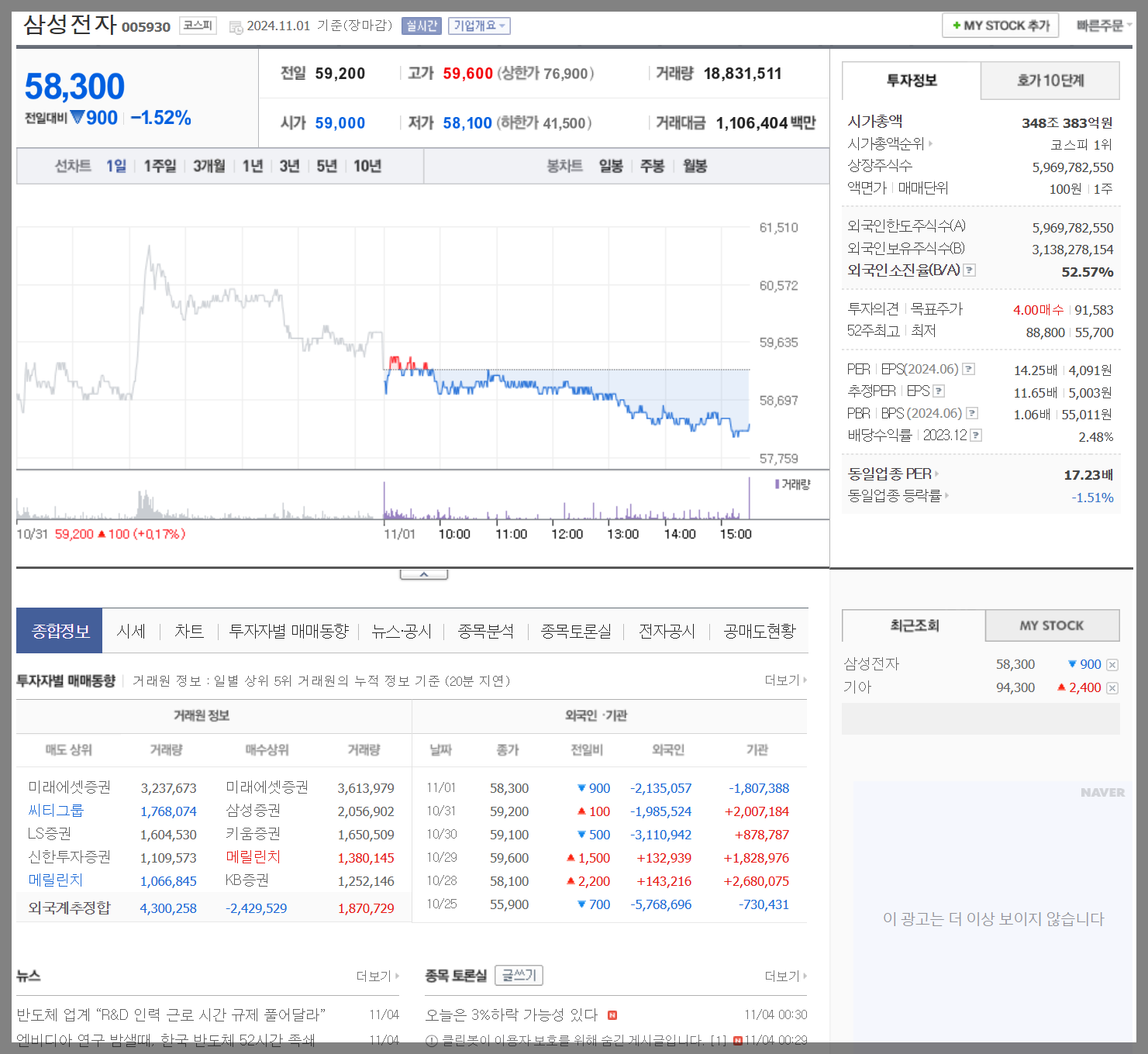Select 10년 line chart period
The height and width of the screenshot is (1054, 1148).
[x=367, y=166]
